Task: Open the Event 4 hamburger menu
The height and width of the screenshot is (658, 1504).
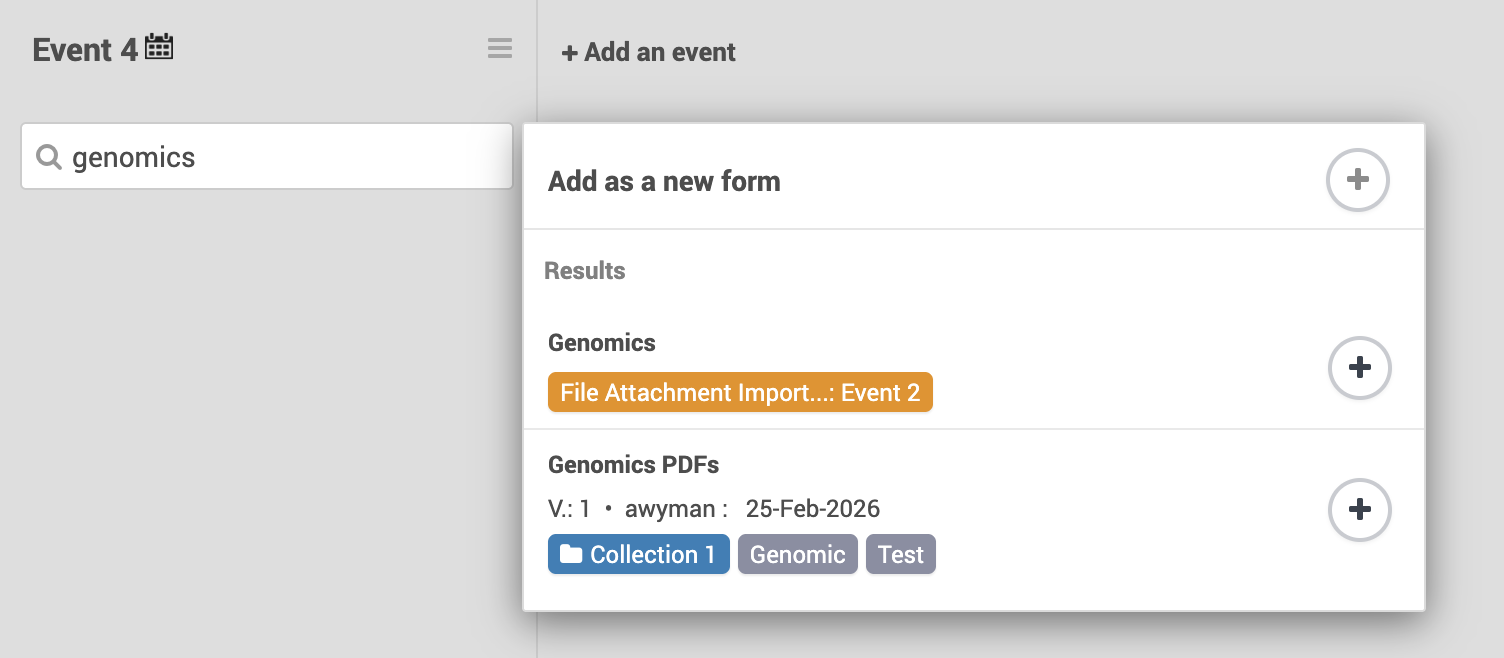Action: coord(500,48)
